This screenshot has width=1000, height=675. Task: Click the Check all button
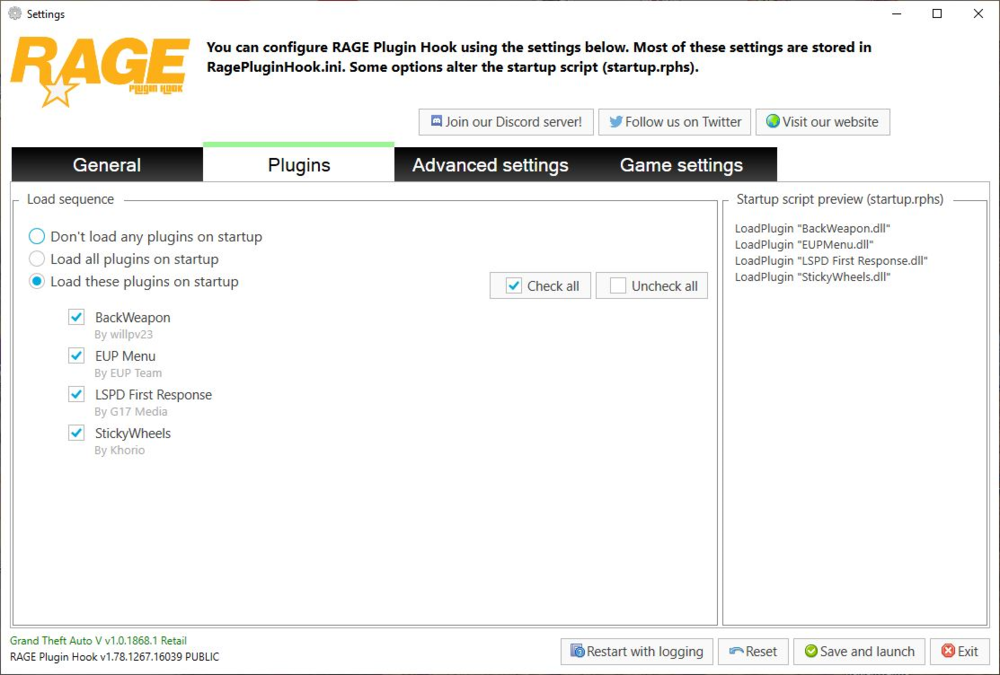(540, 286)
